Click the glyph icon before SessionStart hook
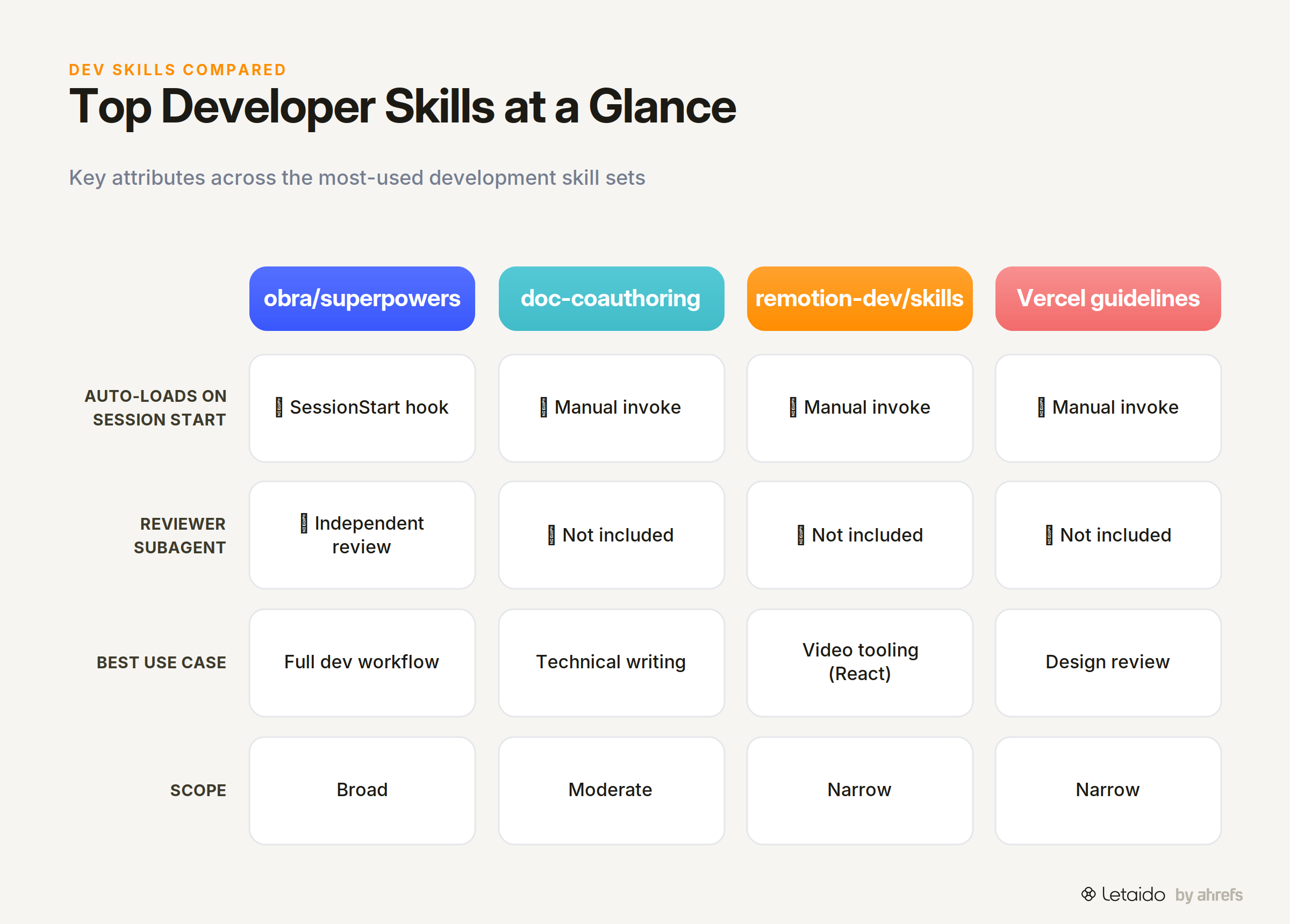Screen dimensions: 1290x924 279,407
